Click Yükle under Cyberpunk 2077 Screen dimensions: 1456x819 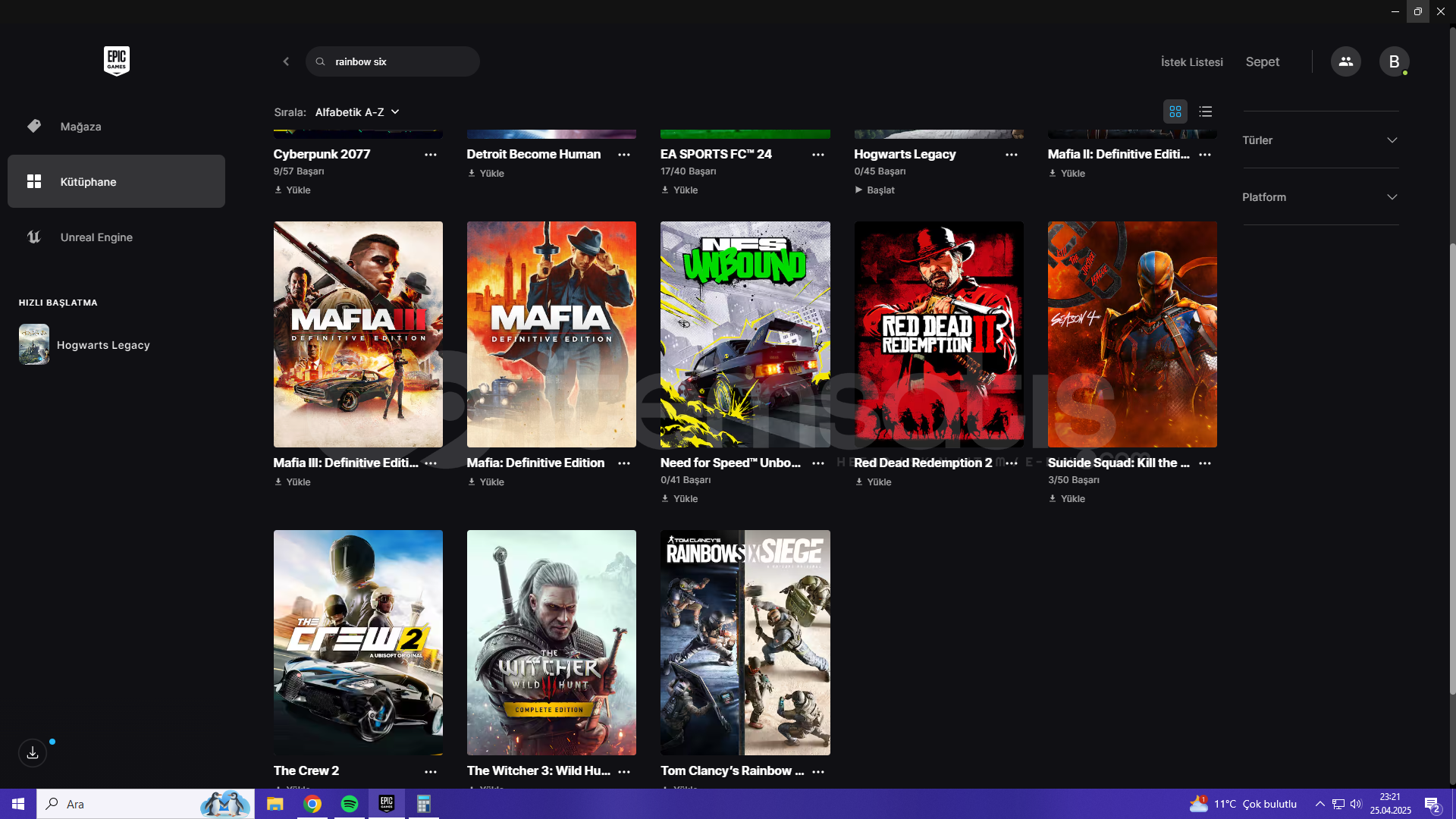[x=293, y=190]
